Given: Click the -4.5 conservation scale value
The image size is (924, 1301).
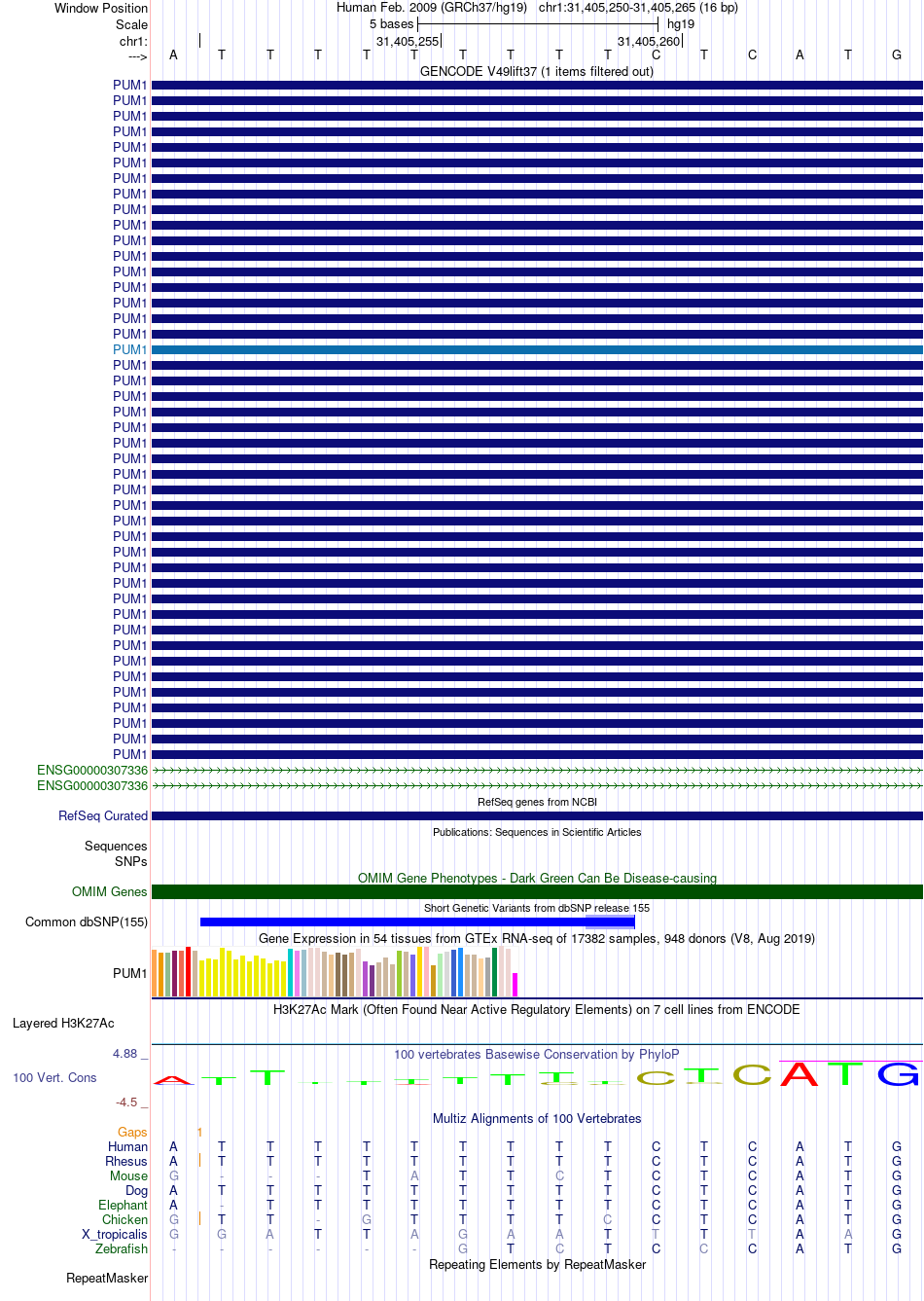Looking at the screenshot, I should pyautogui.click(x=126, y=1102).
